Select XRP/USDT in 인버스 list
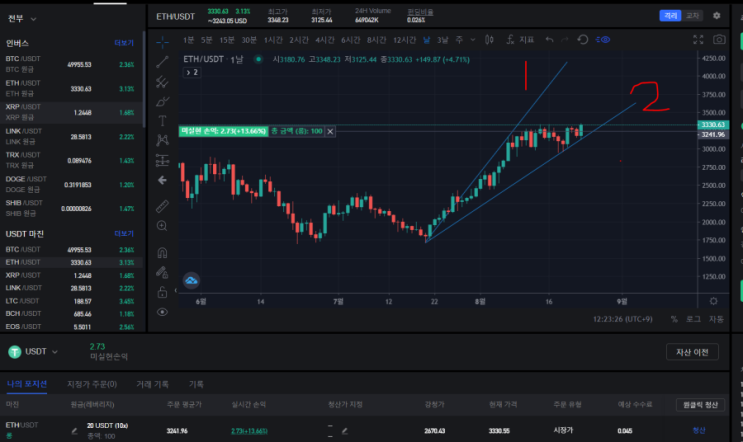 71,112
